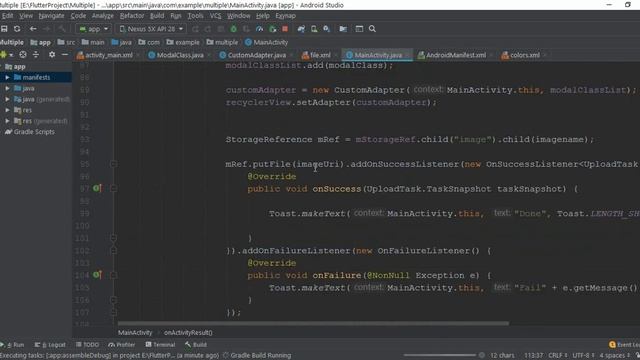Open the Run tool window
The height and width of the screenshot is (360, 640).
tap(13, 345)
